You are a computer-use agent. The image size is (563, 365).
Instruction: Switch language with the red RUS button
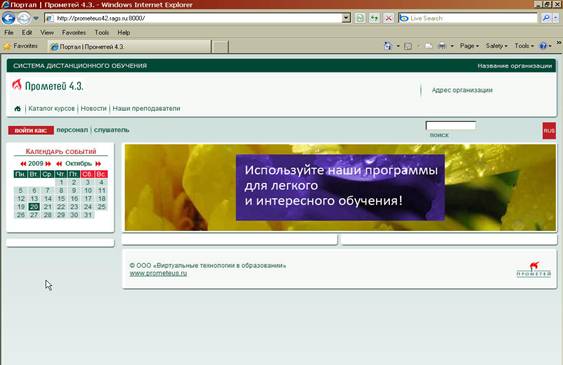click(x=549, y=131)
